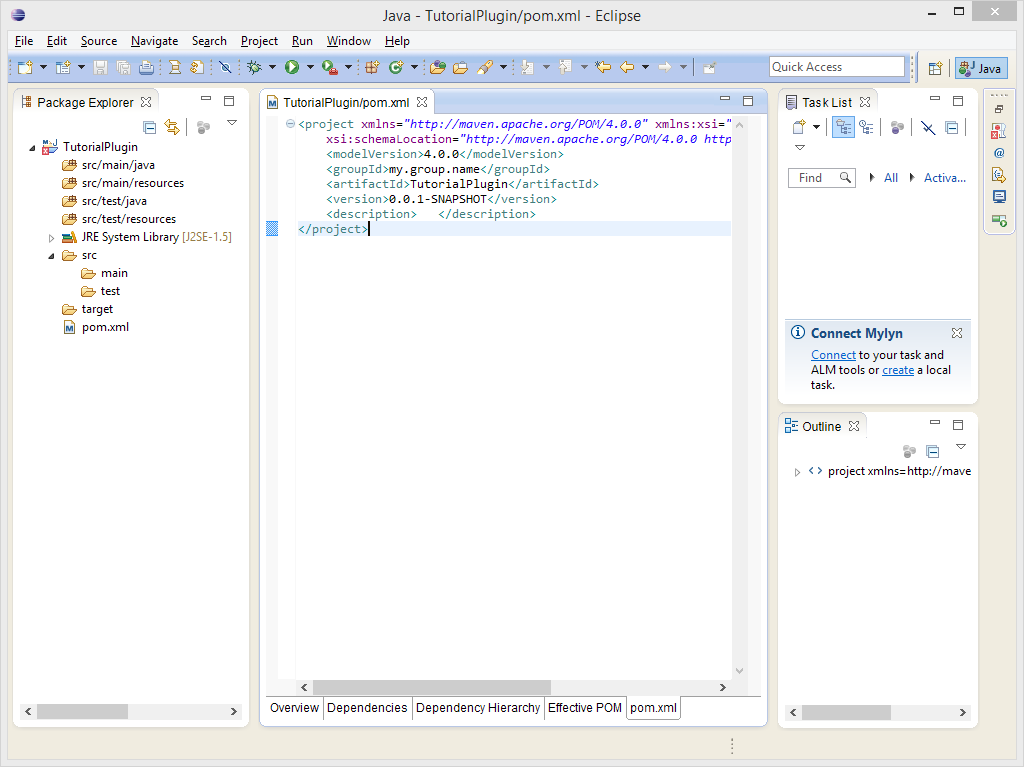Expand the project node in Outline
Image resolution: width=1024 pixels, height=767 pixels.
pos(797,472)
